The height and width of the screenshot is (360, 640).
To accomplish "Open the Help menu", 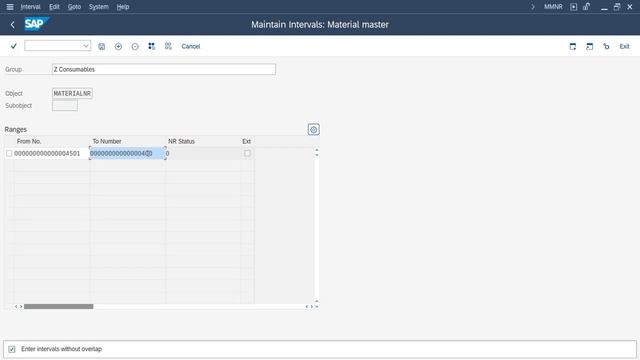I will 122,7.
